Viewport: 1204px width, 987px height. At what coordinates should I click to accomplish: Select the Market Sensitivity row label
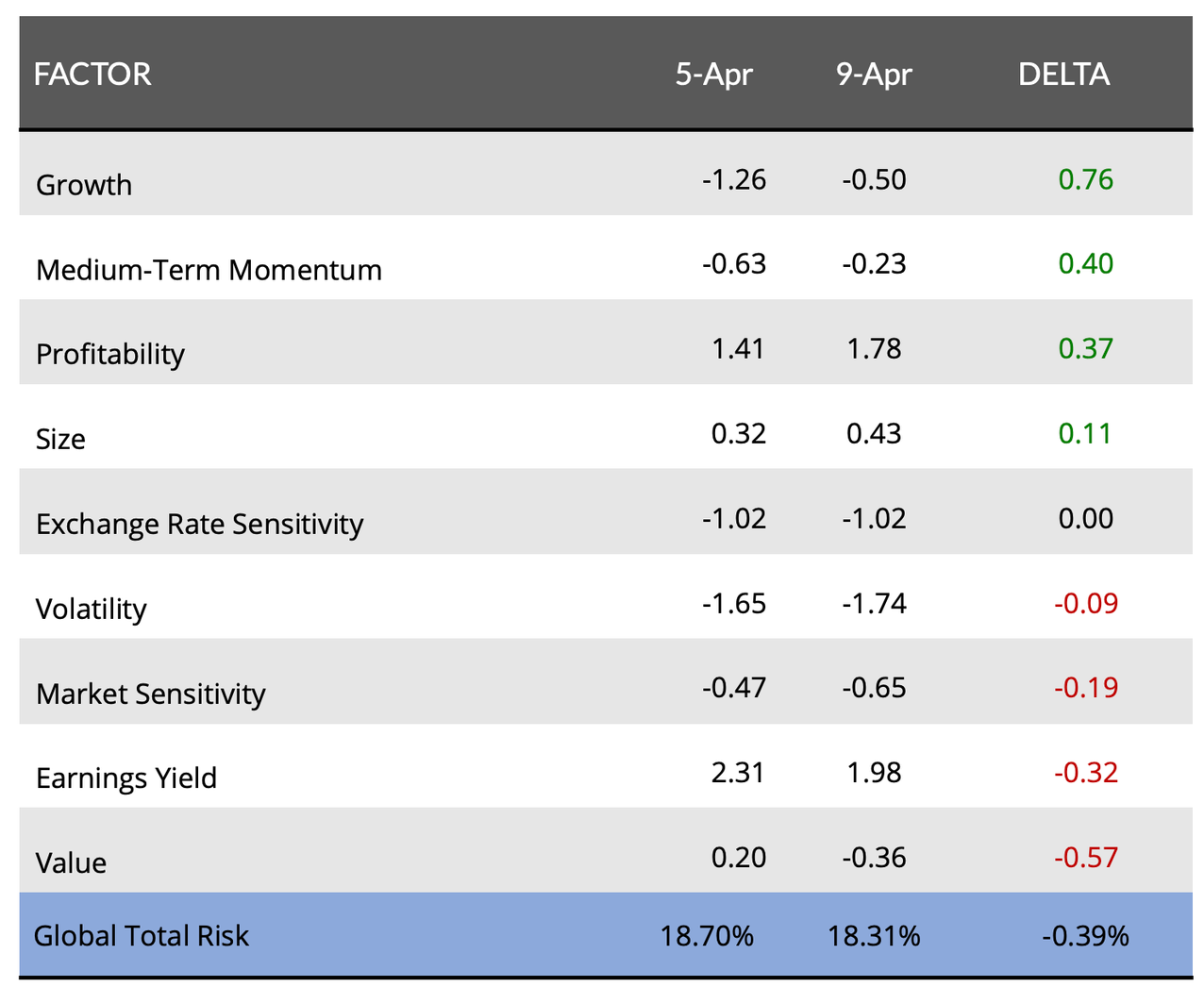coord(150,694)
